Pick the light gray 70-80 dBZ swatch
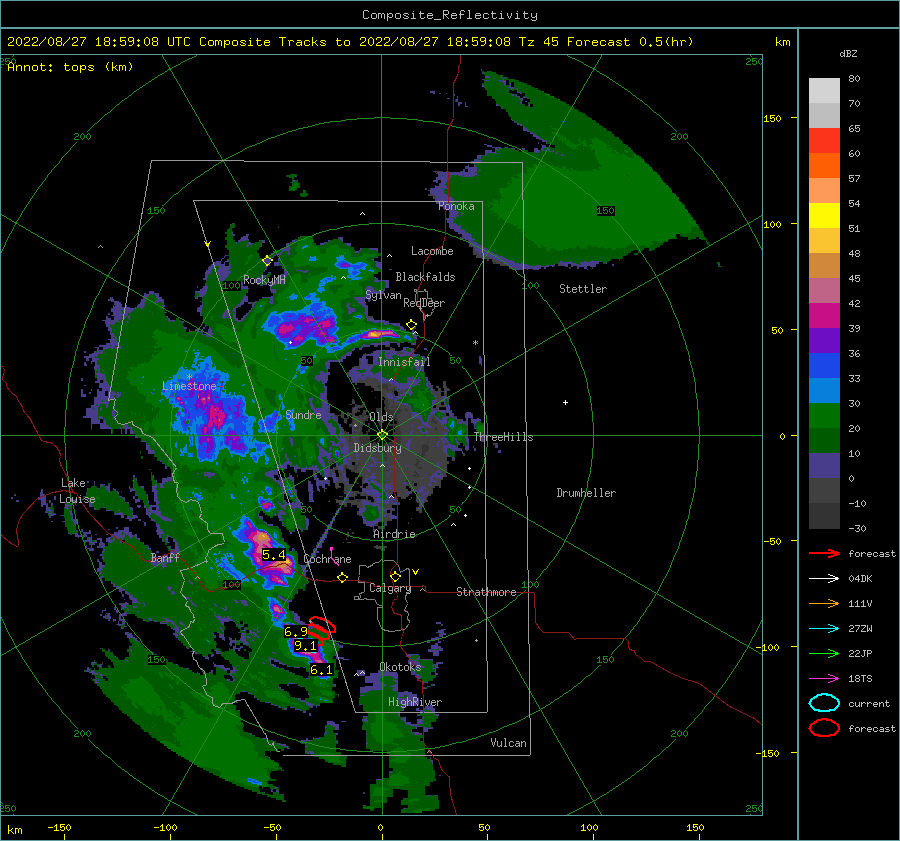Screen dimensions: 900x841 click(x=824, y=91)
